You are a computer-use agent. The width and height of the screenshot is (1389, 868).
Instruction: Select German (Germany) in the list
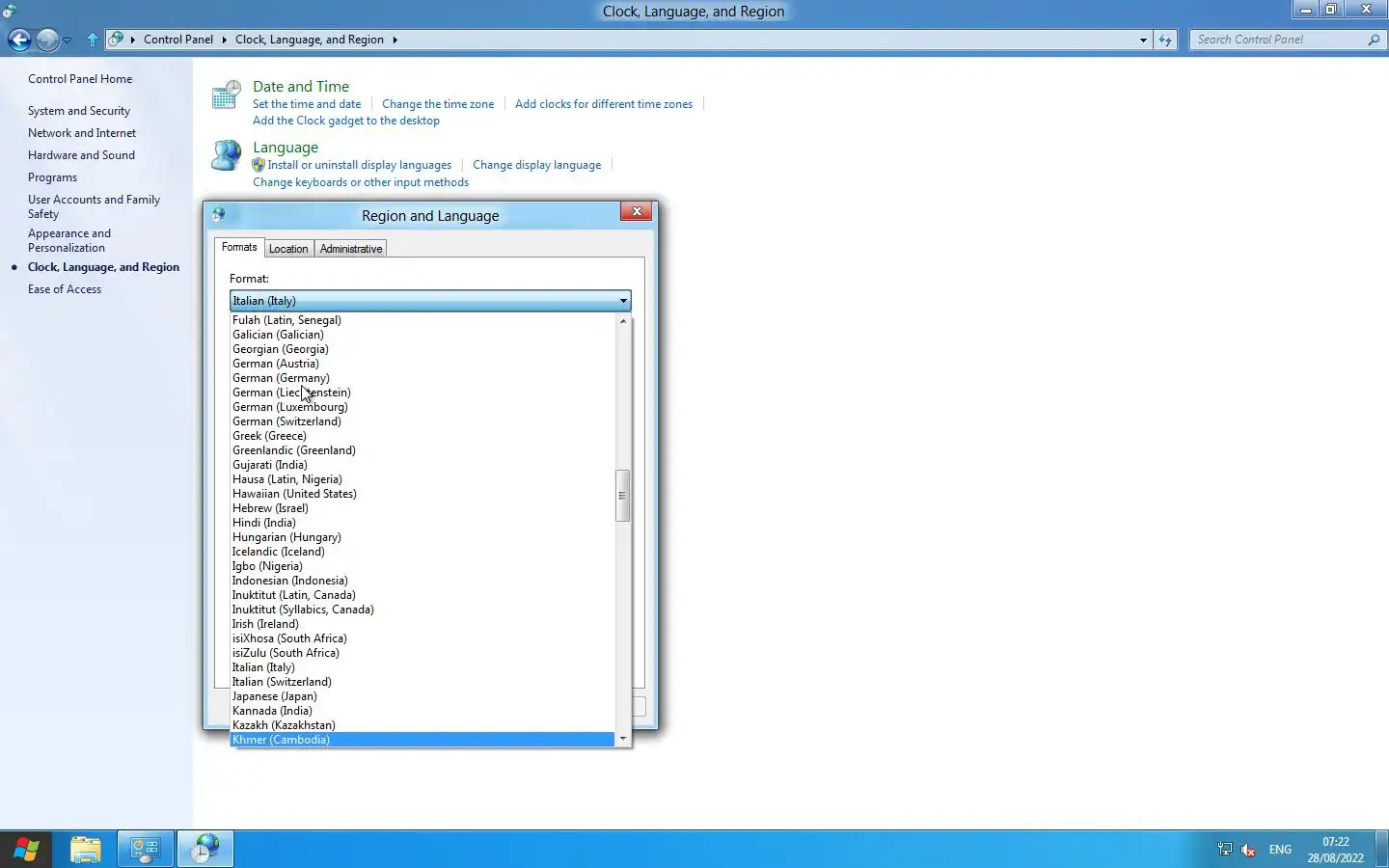422,378
